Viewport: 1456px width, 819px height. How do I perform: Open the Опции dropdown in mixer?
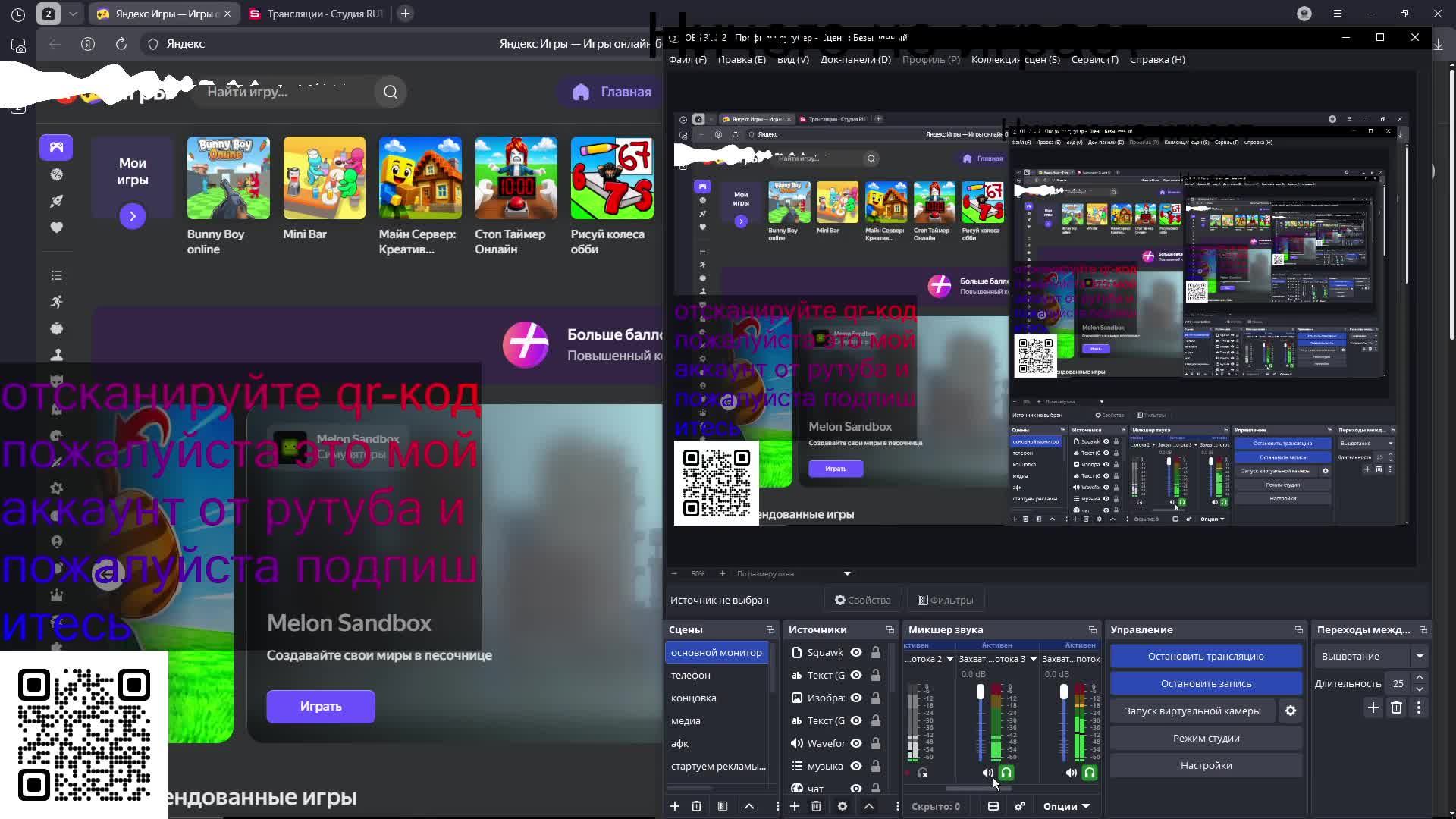point(1067,806)
